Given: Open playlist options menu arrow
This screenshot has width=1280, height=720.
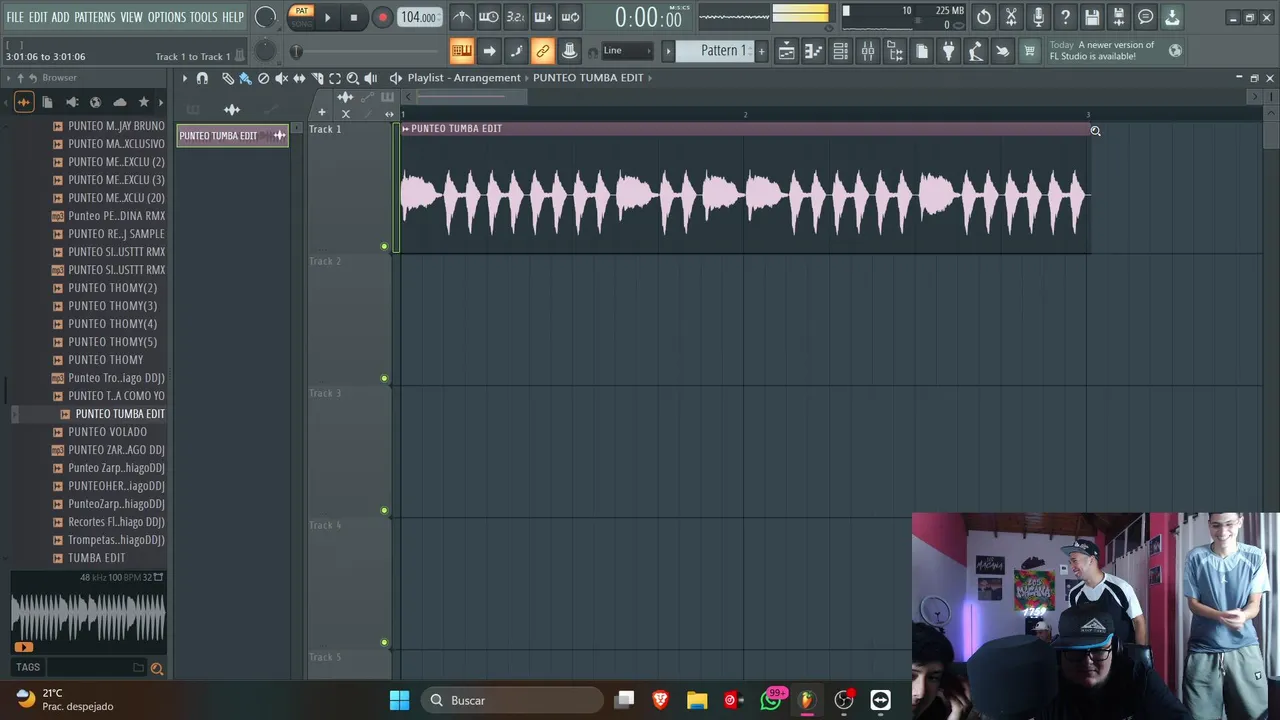Looking at the screenshot, I should coord(184,78).
